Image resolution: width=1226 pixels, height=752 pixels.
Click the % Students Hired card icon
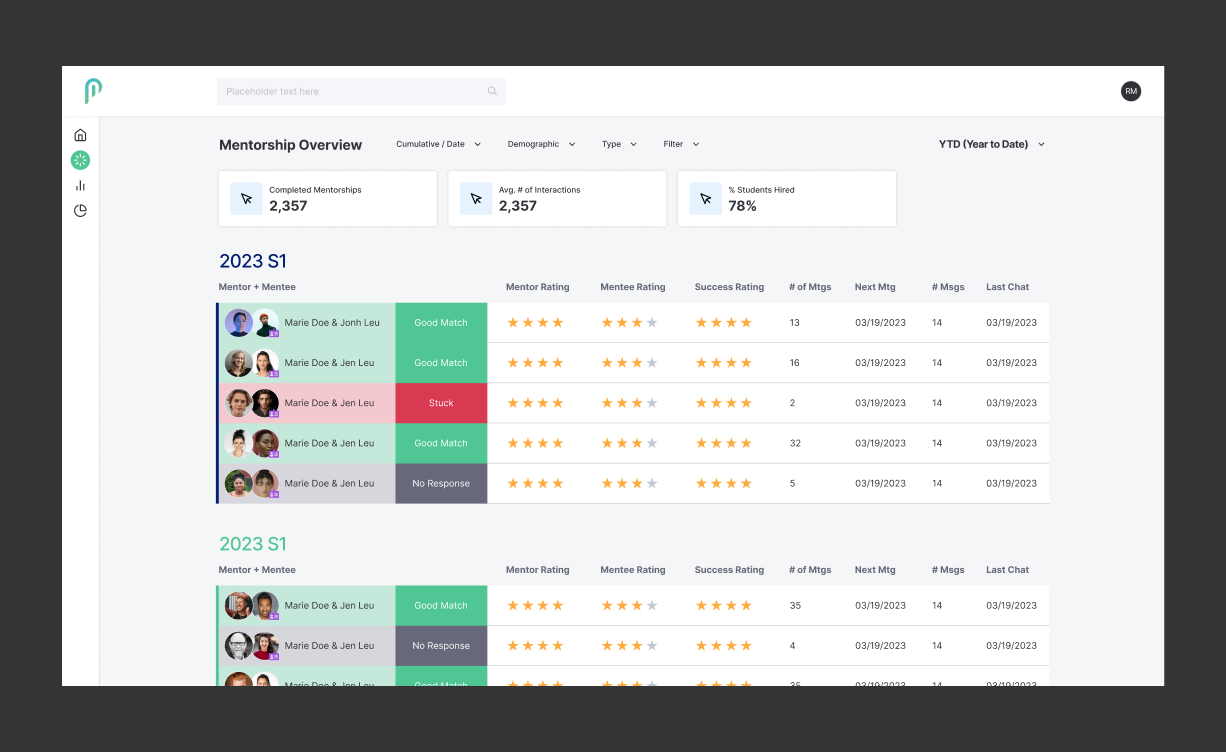(x=705, y=199)
